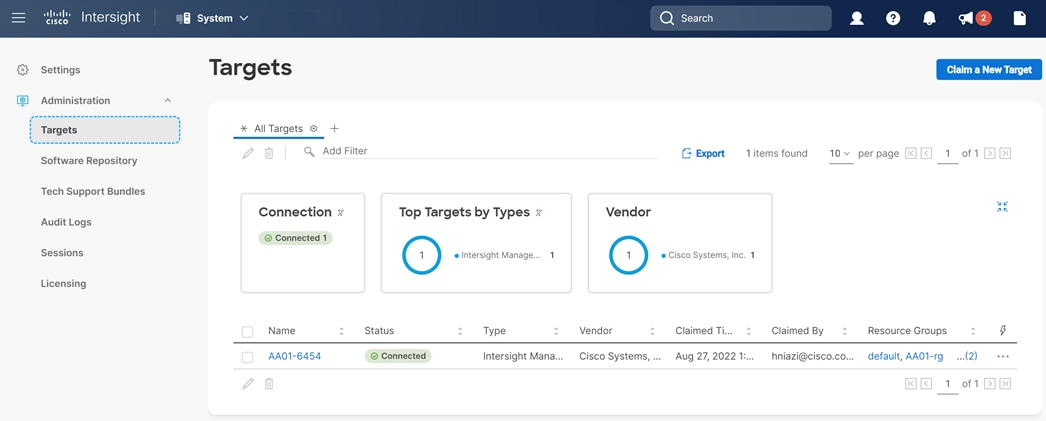Go to last page using top pager
Screen dimensions: 1046x421
point(1005,153)
